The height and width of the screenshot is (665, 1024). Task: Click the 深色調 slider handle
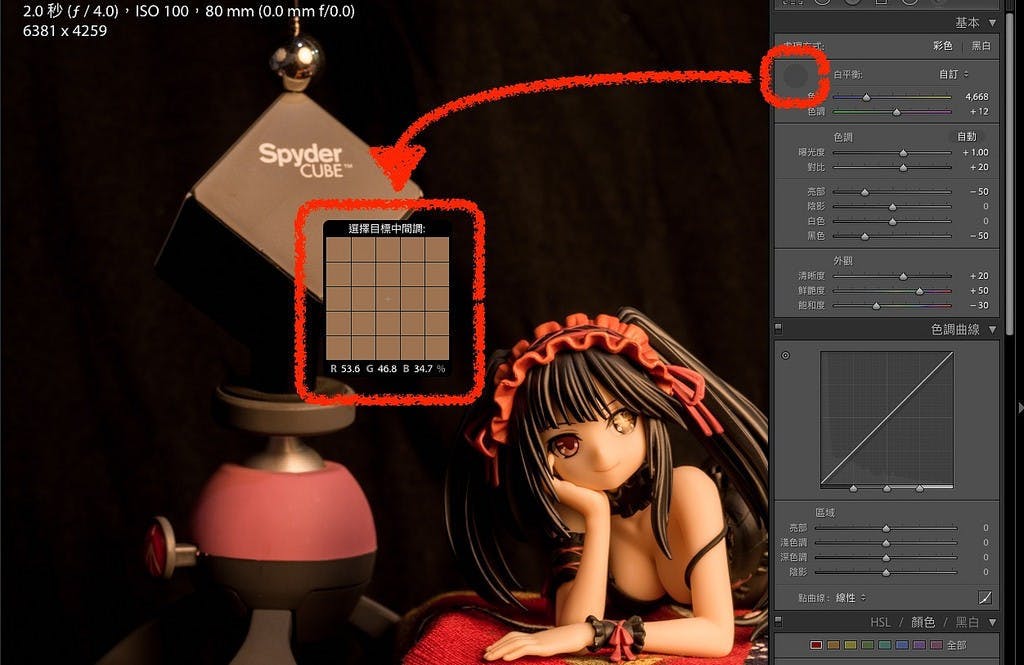(x=886, y=558)
